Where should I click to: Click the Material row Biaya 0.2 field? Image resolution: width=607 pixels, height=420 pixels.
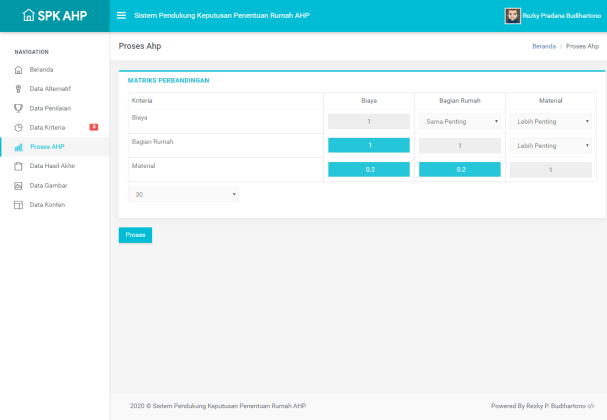coord(369,170)
